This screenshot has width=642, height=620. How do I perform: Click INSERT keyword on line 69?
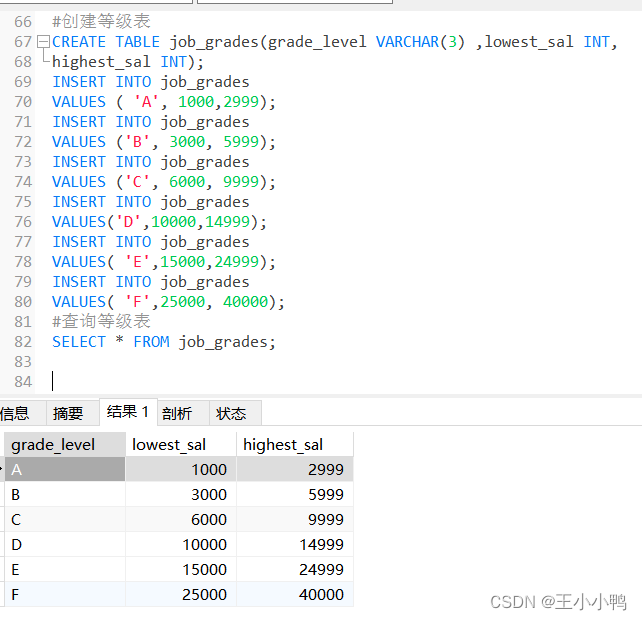pos(79,82)
